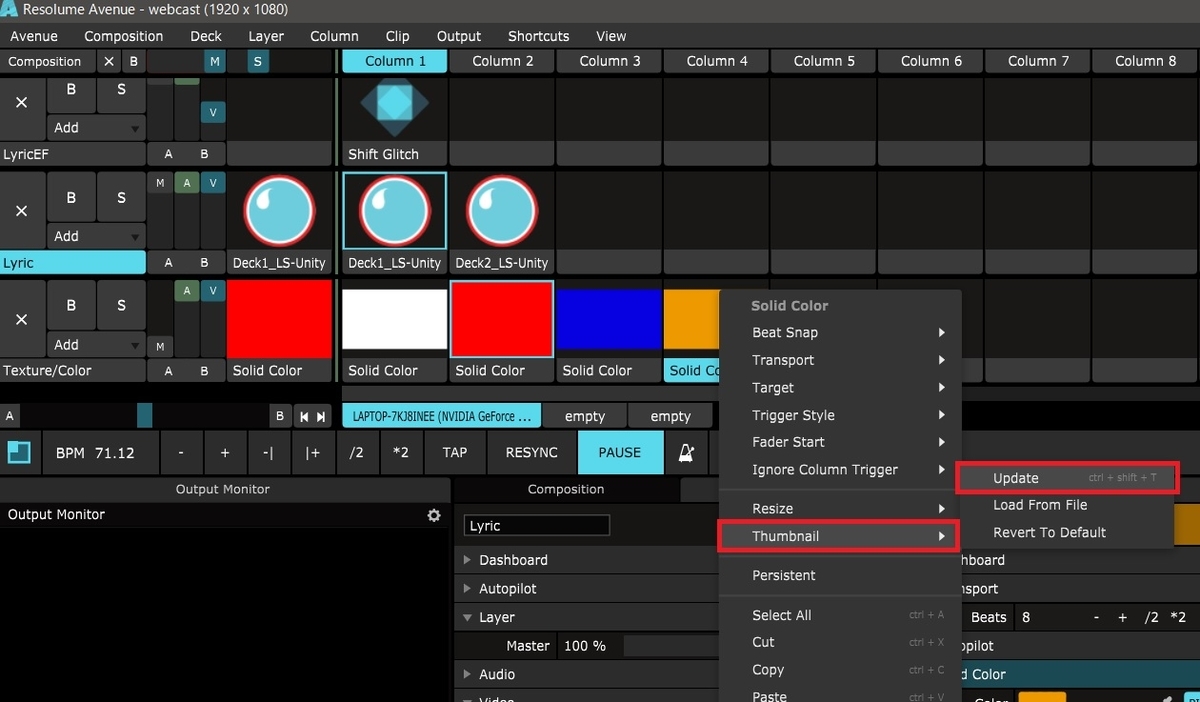Select Persistent in context menu
The image size is (1200, 702).
click(840, 575)
